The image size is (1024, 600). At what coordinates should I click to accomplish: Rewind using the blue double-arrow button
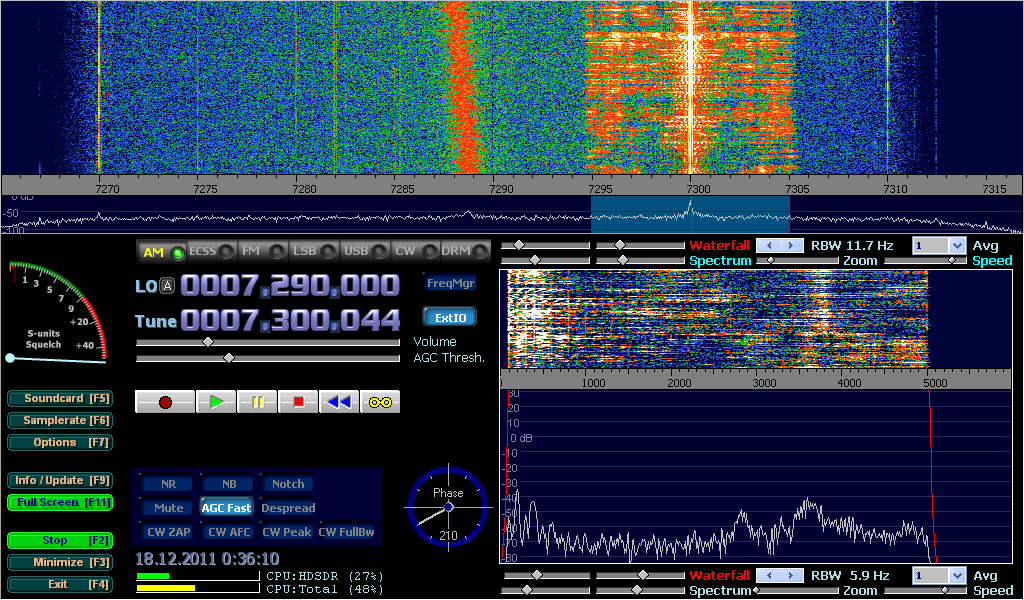pos(339,402)
